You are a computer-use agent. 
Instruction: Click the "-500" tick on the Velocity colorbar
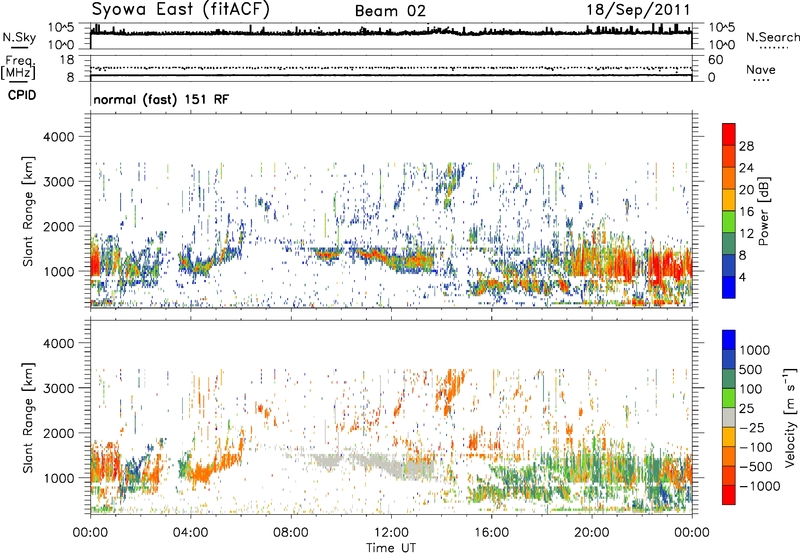pyautogui.click(x=756, y=466)
